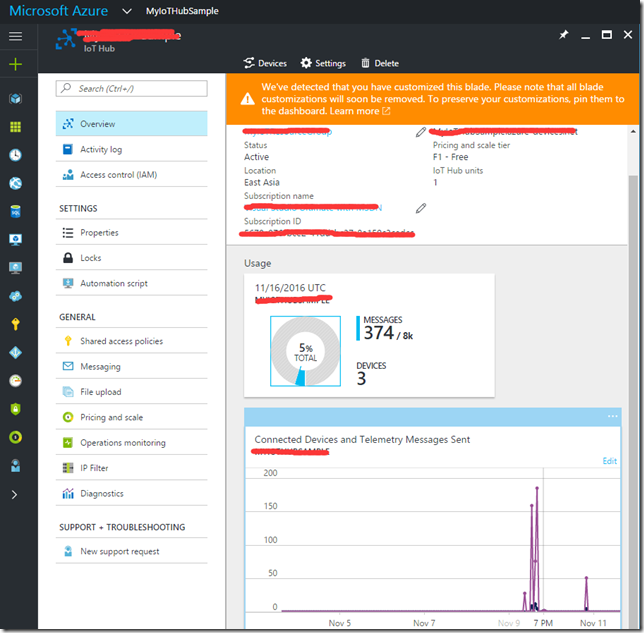Viewport: 644px width, 633px height.
Task: Open Shared access policies
Action: (131, 341)
